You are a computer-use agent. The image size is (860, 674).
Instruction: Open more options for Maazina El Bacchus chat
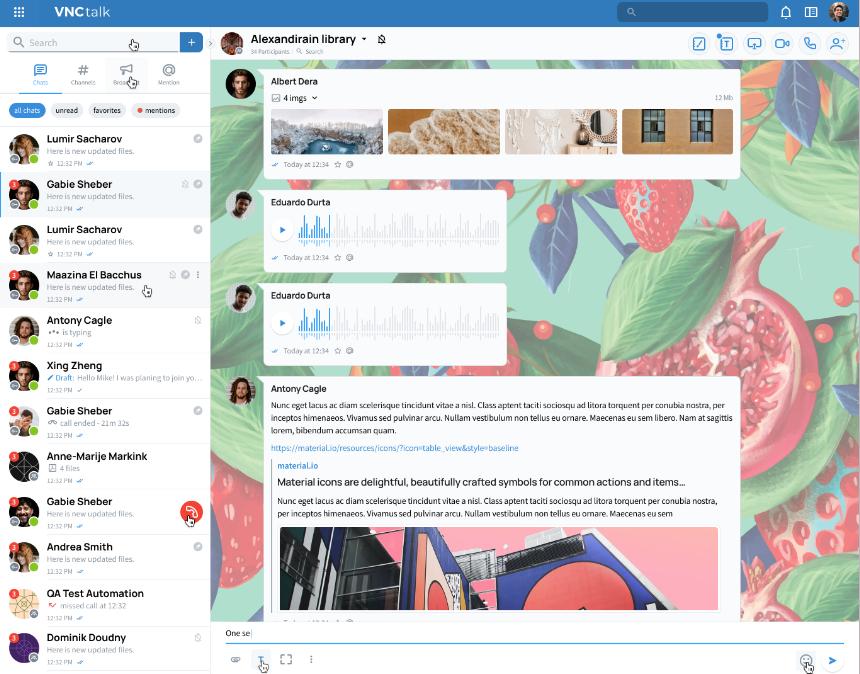198,275
